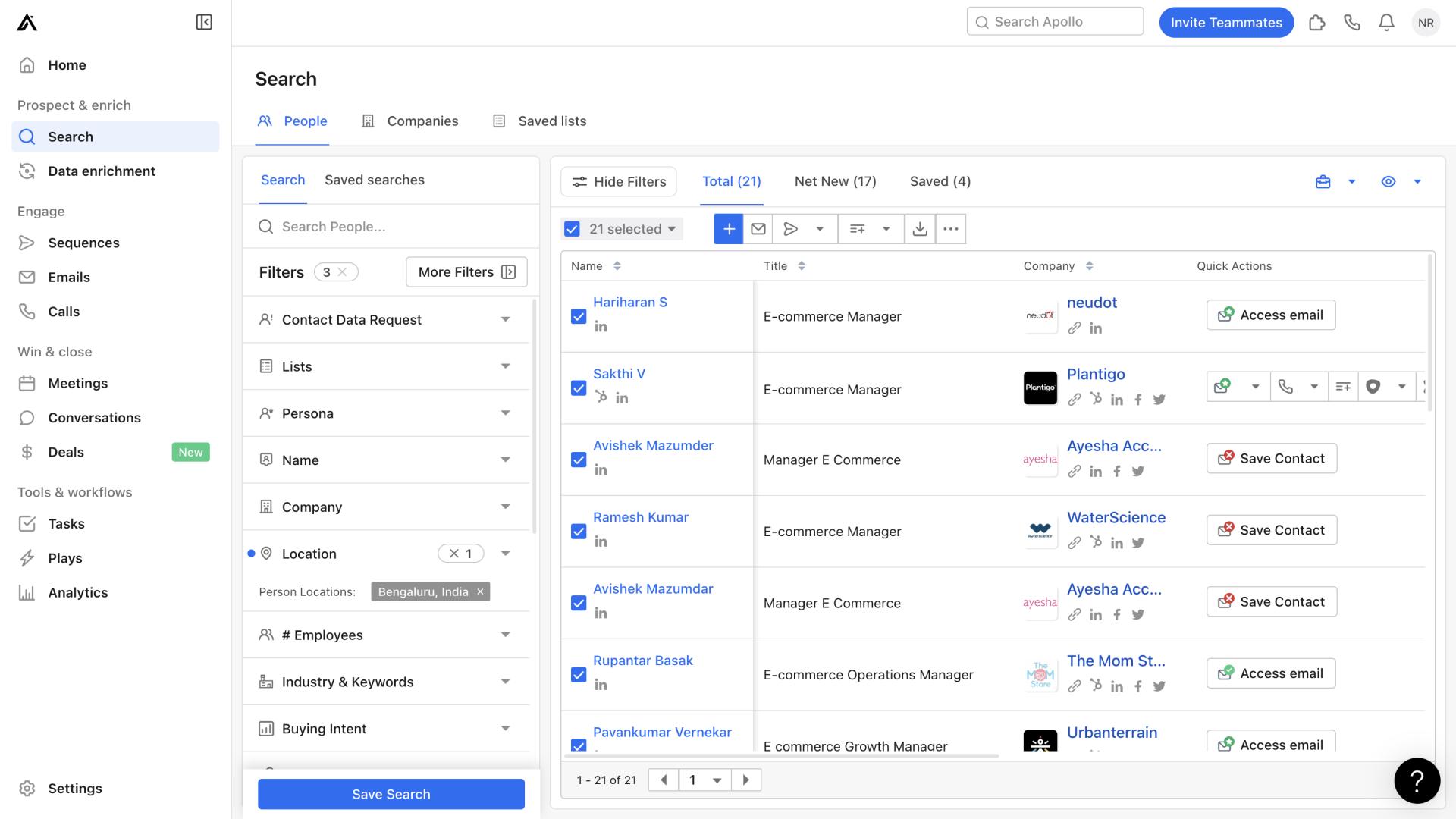Click the briefcase icon above results
This screenshot has width=1456, height=819.
coord(1323,181)
